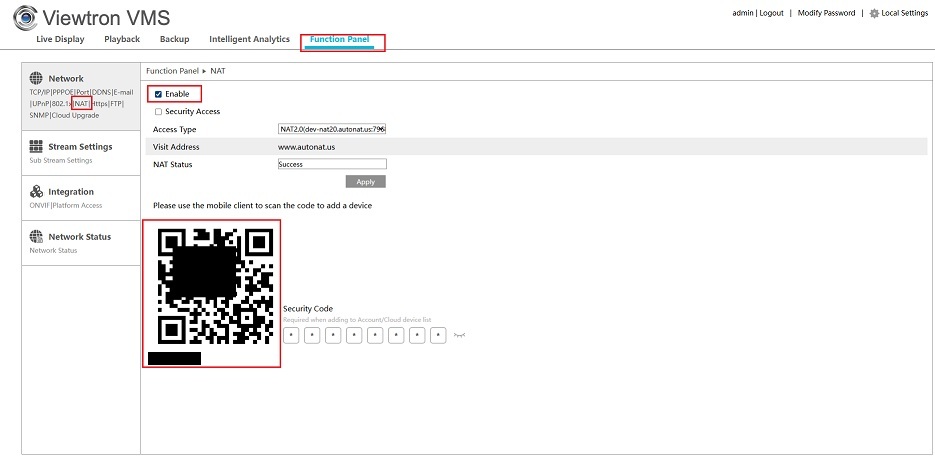Click the Network globe icon
The height and width of the screenshot is (456, 935).
click(x=36, y=78)
